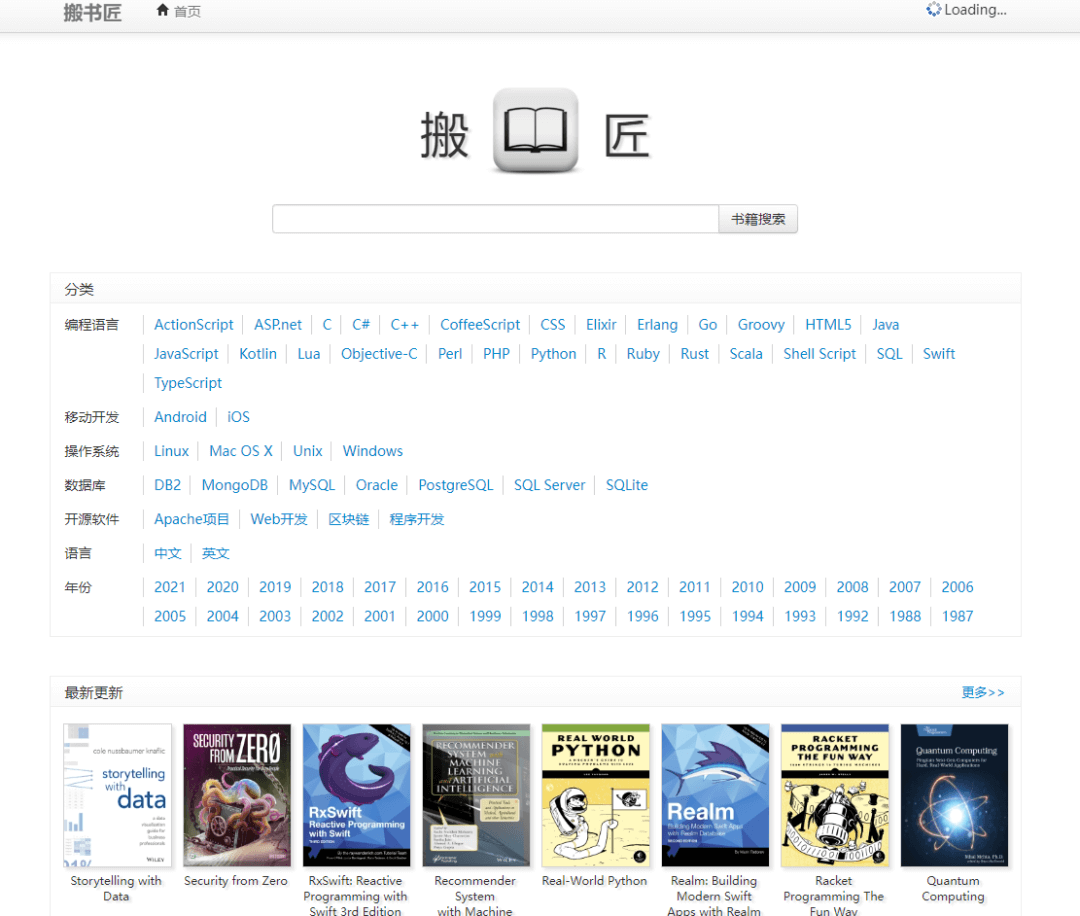Open the Security from Zero book cover
This screenshot has width=1080, height=916.
pos(236,795)
